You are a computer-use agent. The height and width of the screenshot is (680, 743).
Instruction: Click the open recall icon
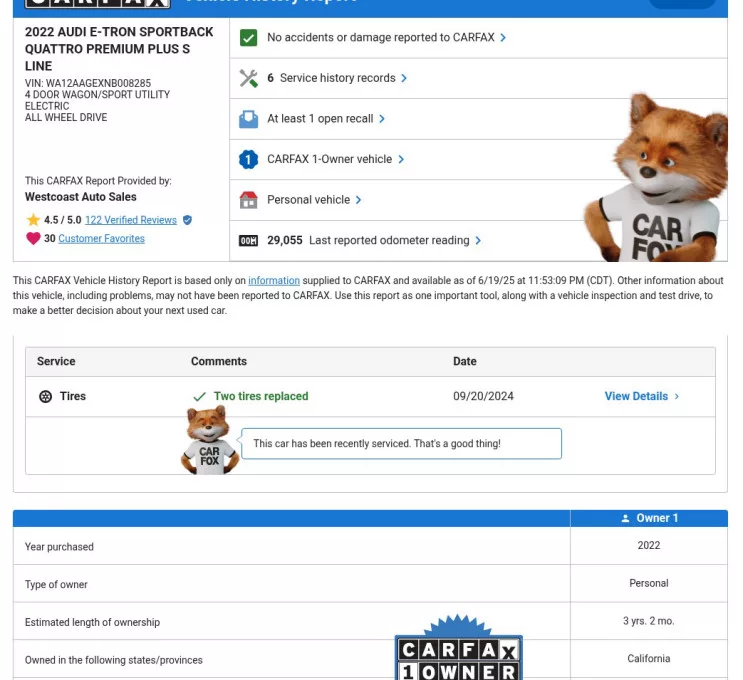tap(248, 119)
